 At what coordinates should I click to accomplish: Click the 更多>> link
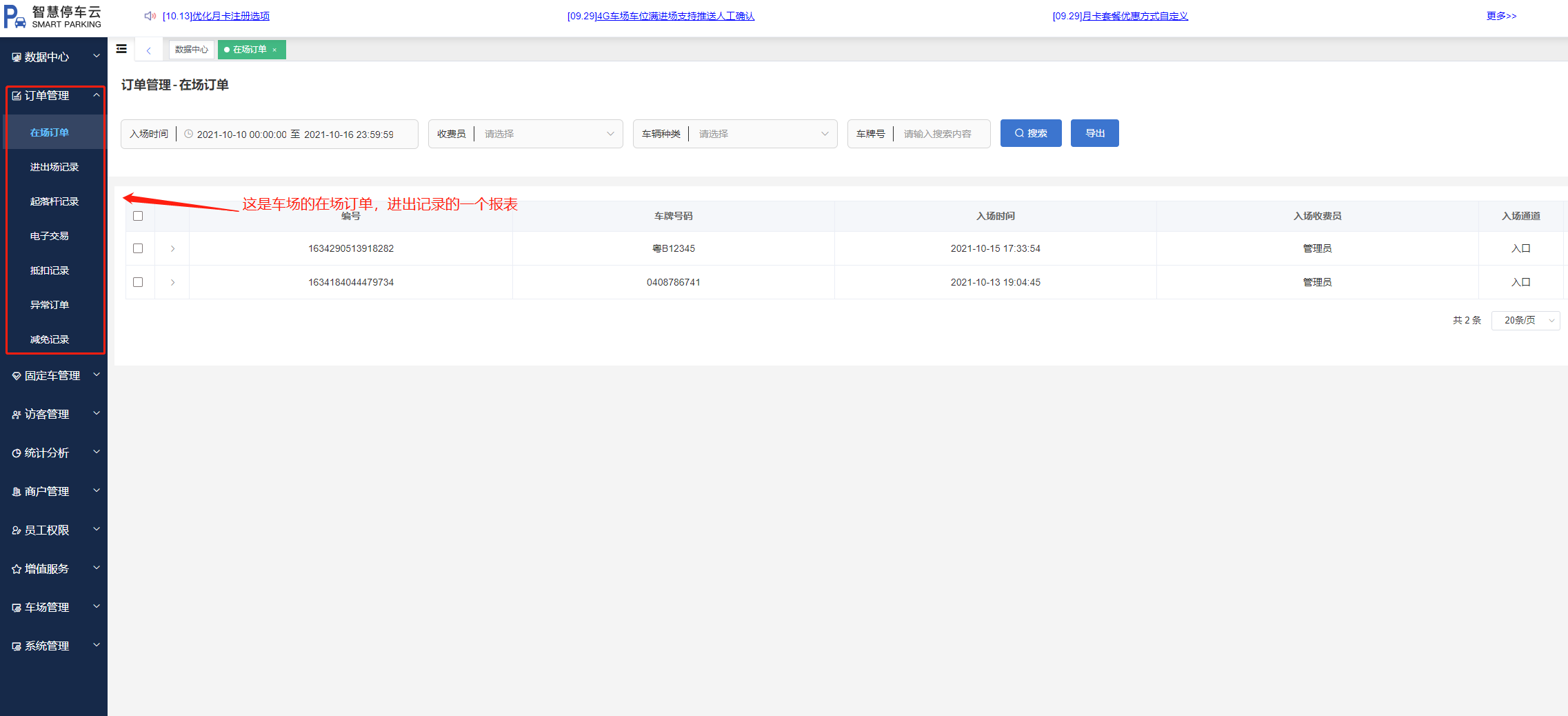[1501, 16]
